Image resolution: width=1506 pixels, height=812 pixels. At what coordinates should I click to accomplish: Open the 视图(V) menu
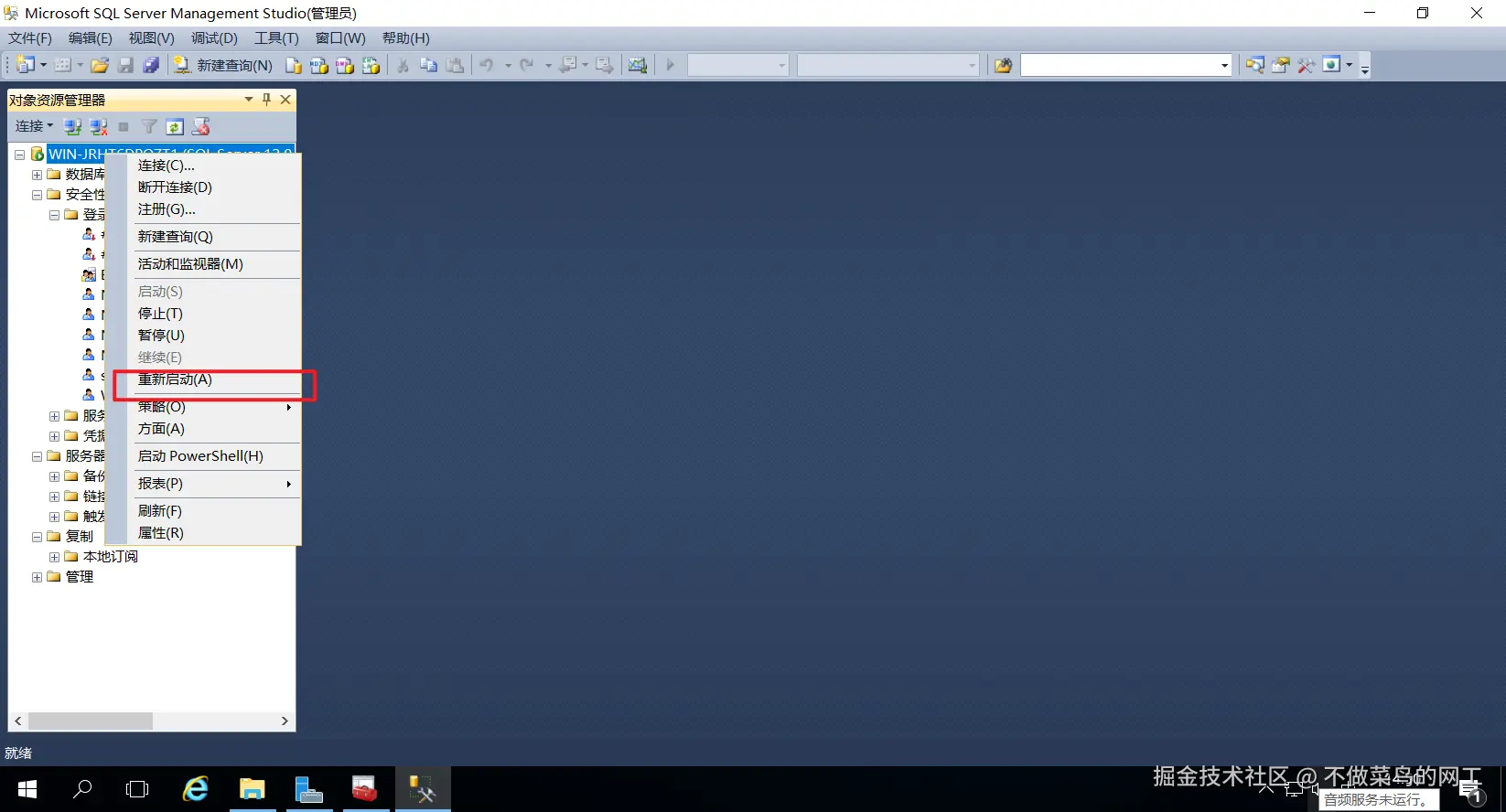point(151,37)
